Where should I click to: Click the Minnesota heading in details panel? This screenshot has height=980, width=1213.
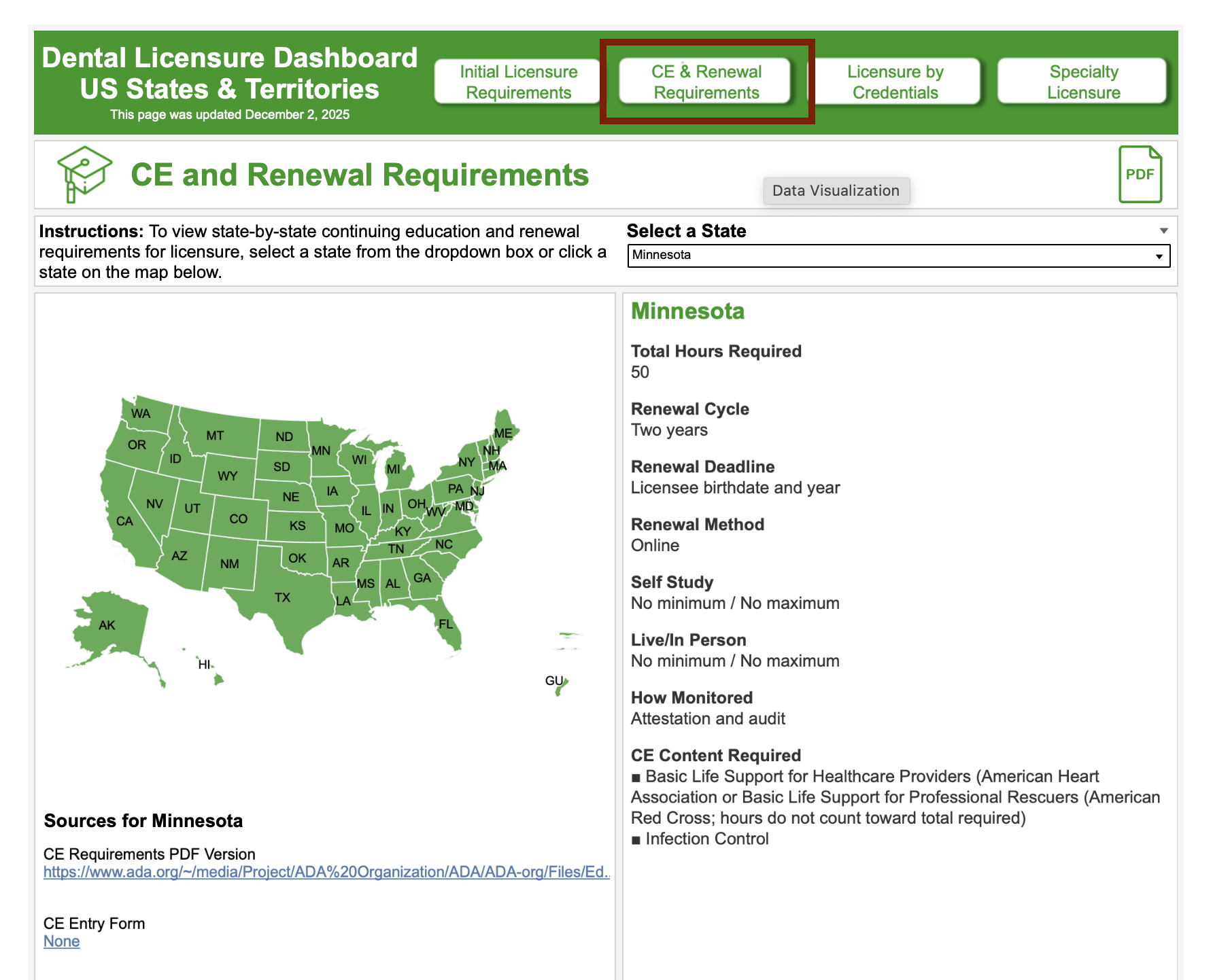687,311
